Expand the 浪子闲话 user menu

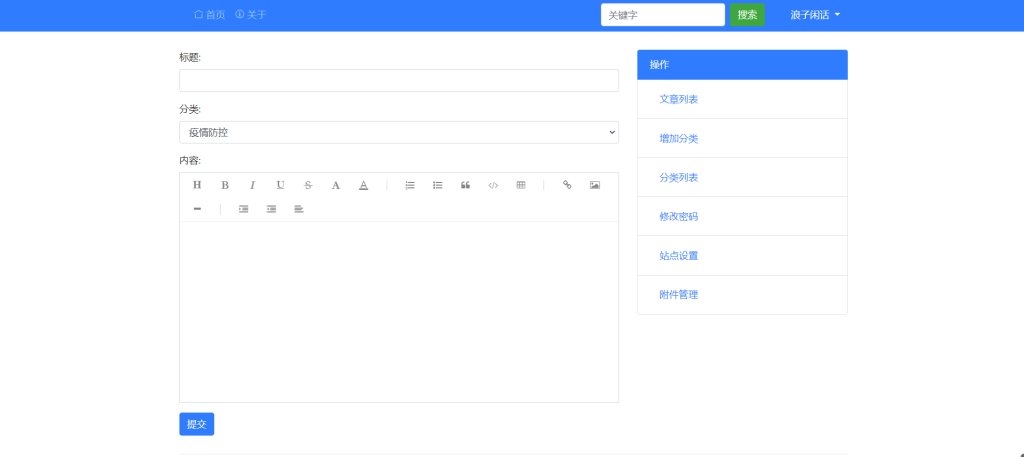[815, 14]
